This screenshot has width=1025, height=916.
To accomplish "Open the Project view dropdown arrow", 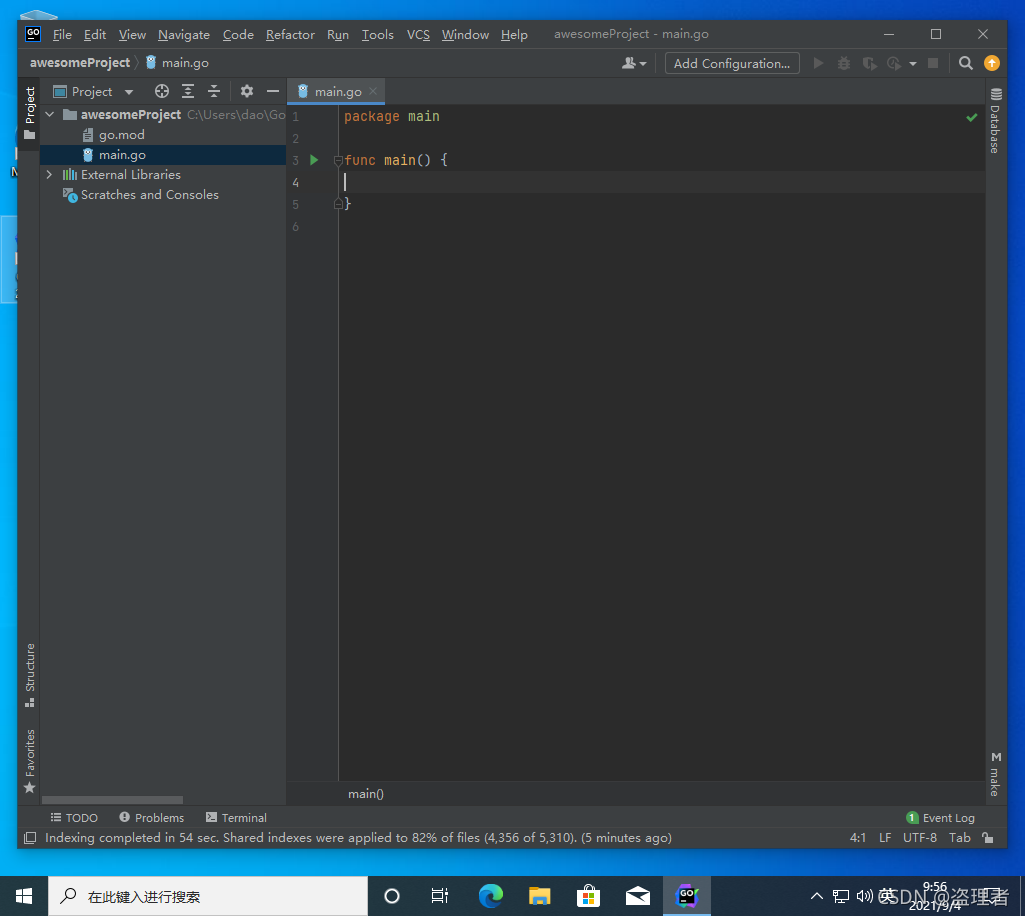I will coord(129,92).
